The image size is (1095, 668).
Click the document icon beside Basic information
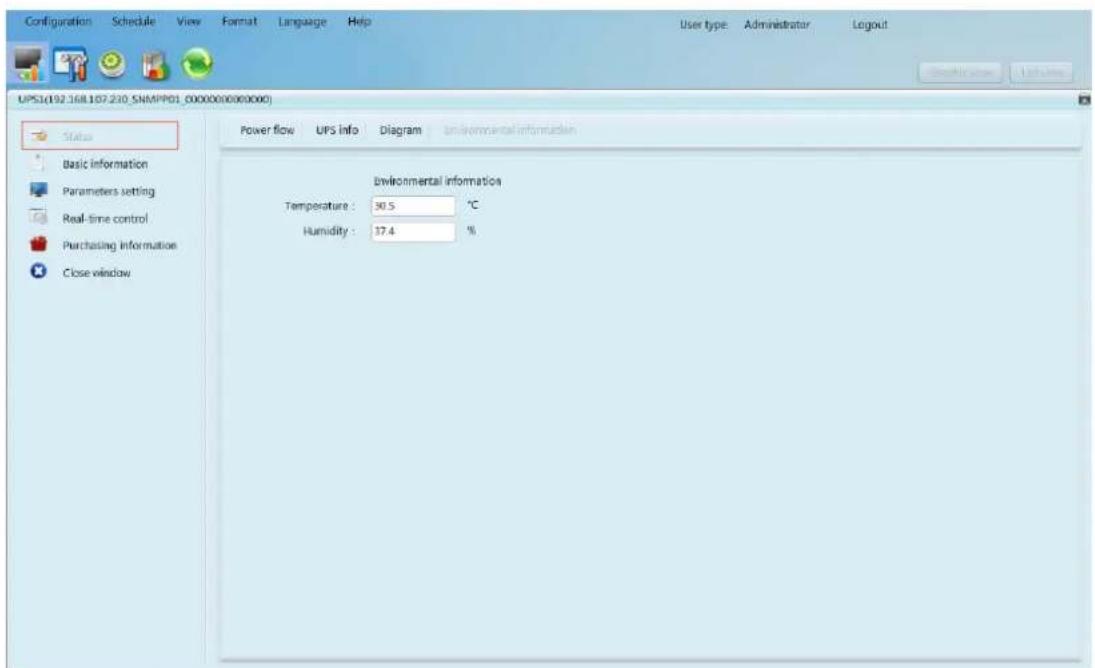pos(38,163)
